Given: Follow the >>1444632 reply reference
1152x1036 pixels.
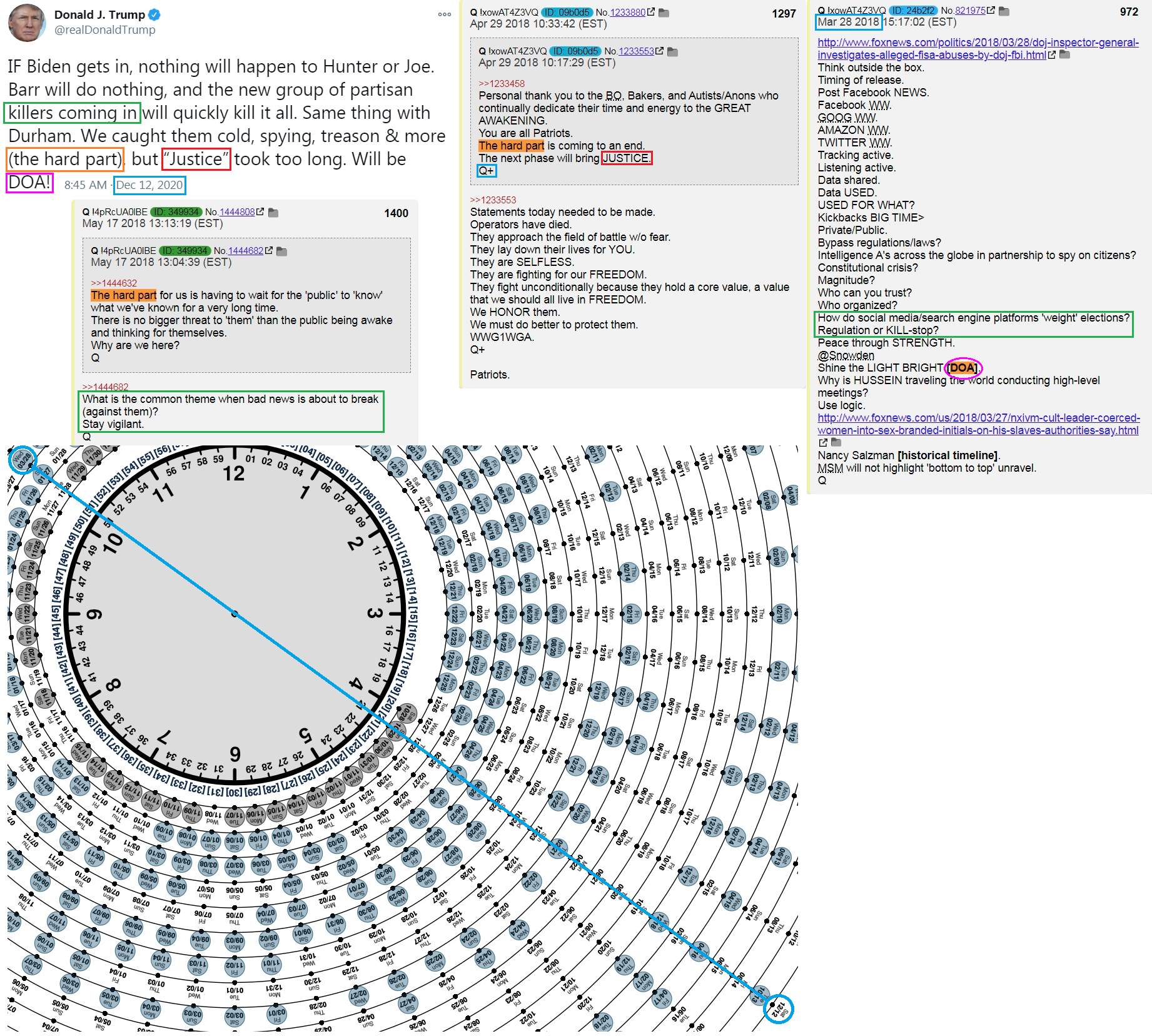Looking at the screenshot, I should point(114,283).
